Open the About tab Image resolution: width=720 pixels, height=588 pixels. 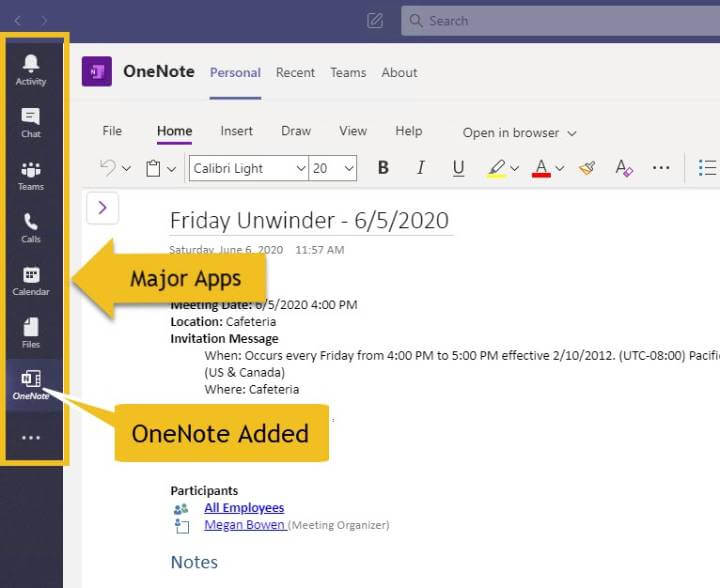[399, 73]
